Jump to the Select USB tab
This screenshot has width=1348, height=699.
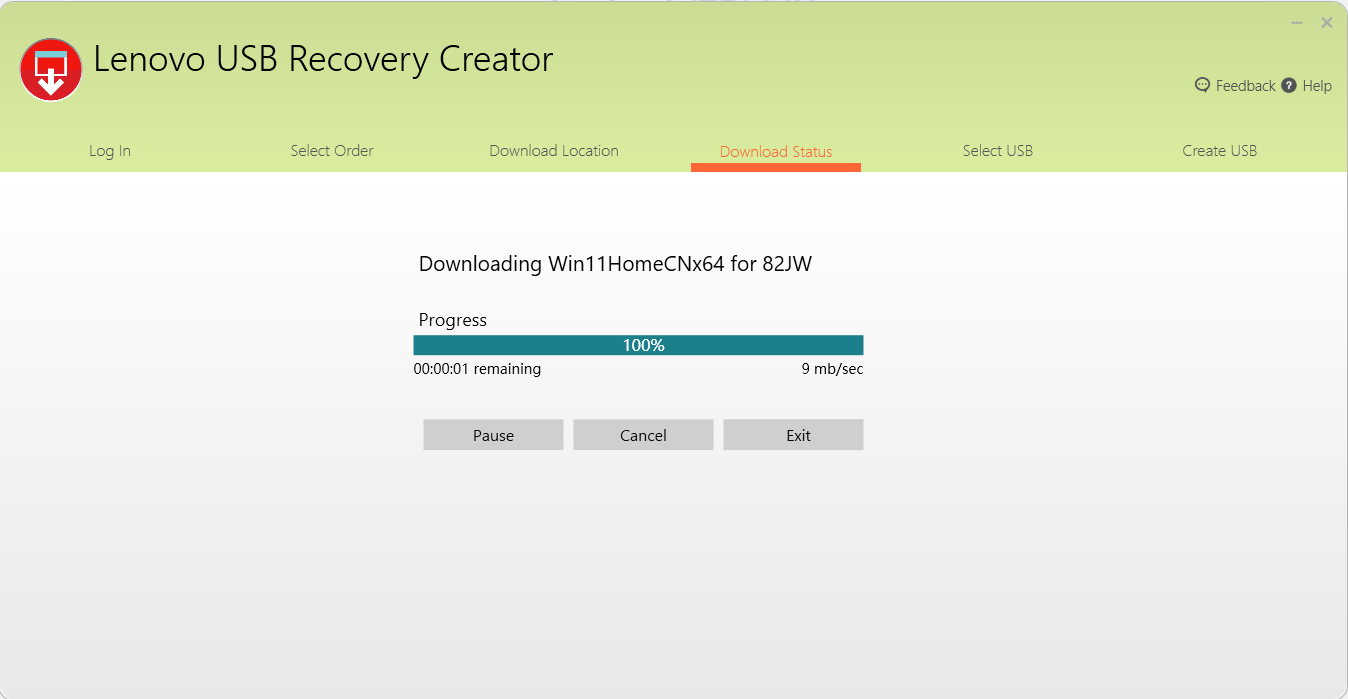[x=998, y=151]
